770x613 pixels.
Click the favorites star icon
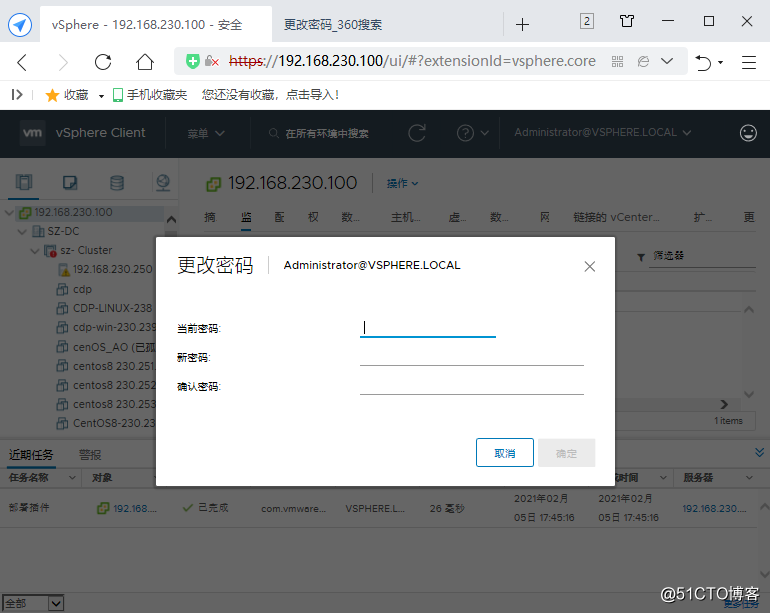tap(52, 95)
